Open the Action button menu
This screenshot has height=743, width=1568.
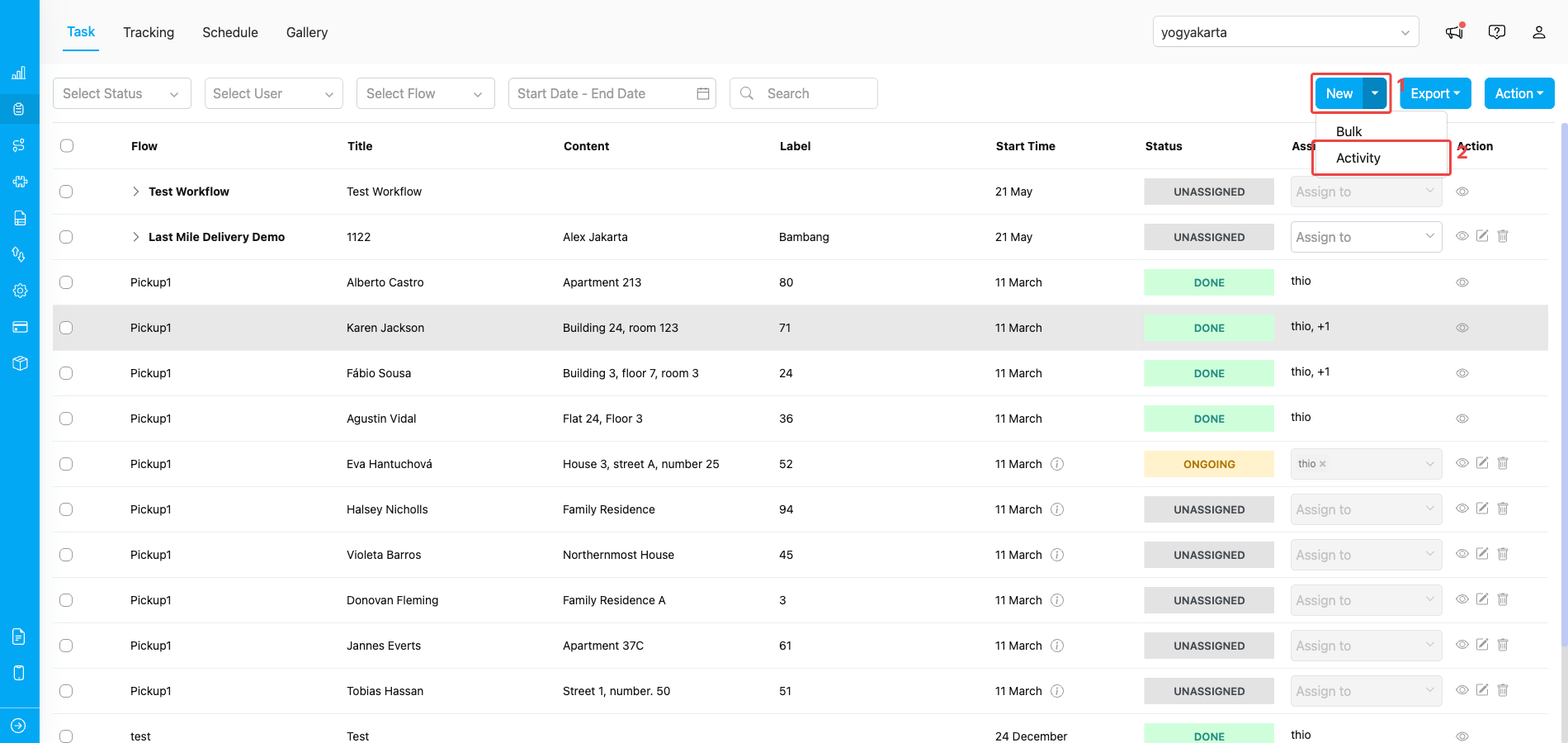pos(1519,93)
